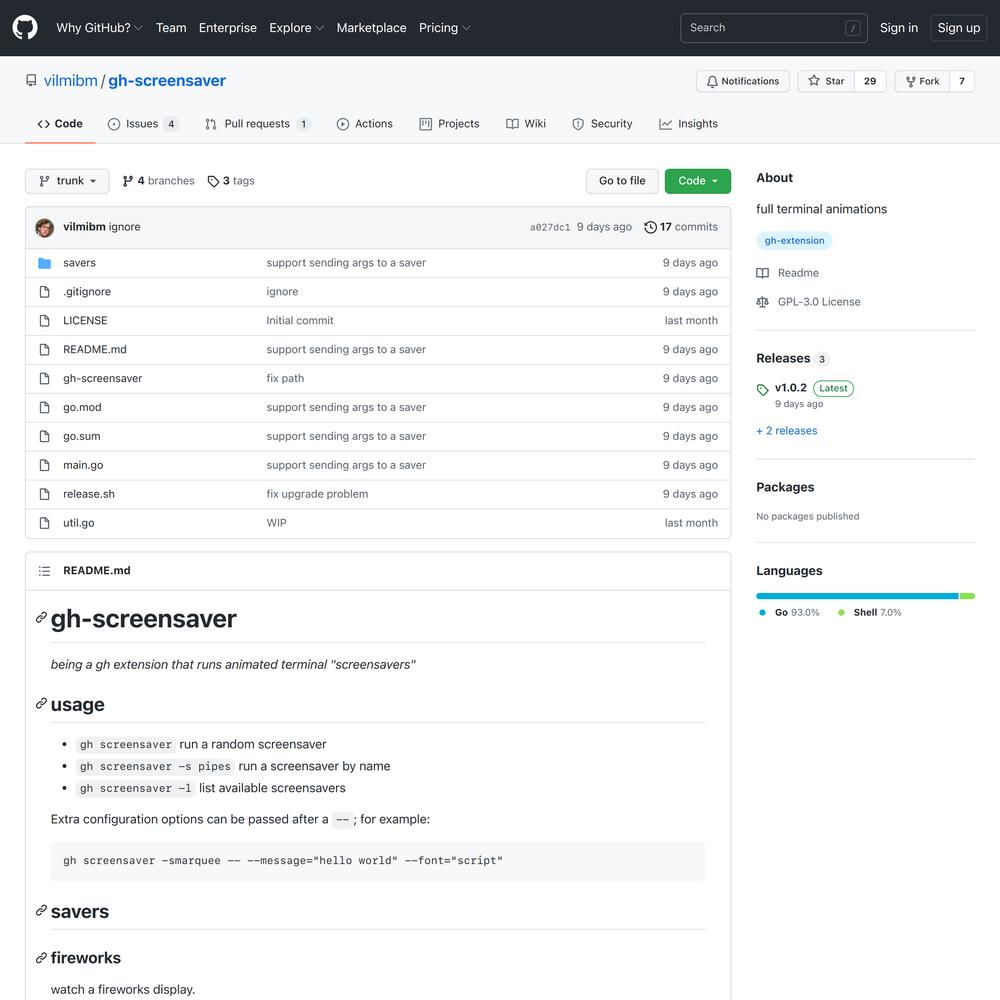
Task: Click the util.go file icon
Action: coord(44,523)
